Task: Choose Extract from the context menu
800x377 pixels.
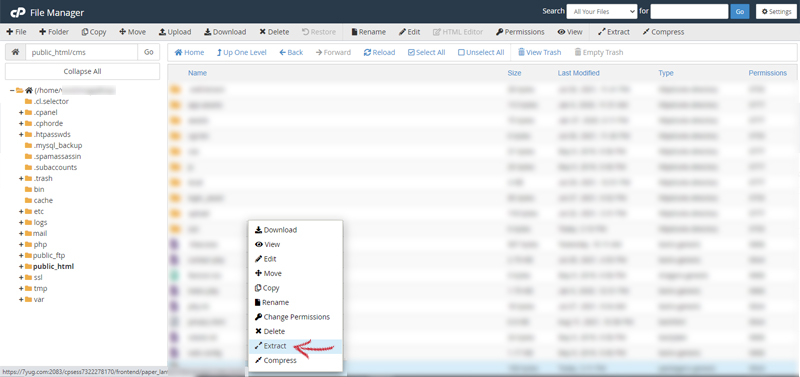Action: [295, 346]
